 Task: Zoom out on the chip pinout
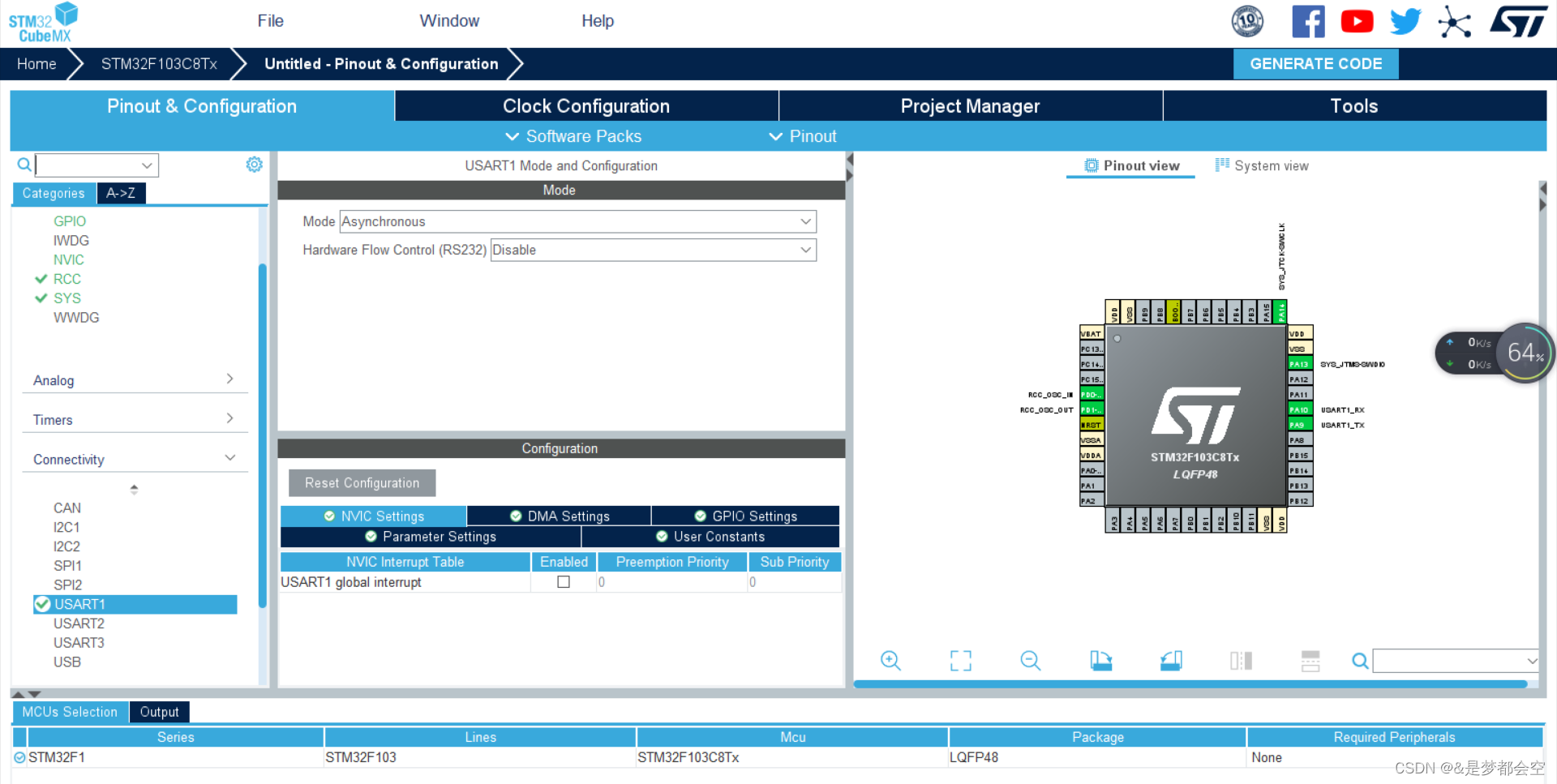point(1031,661)
